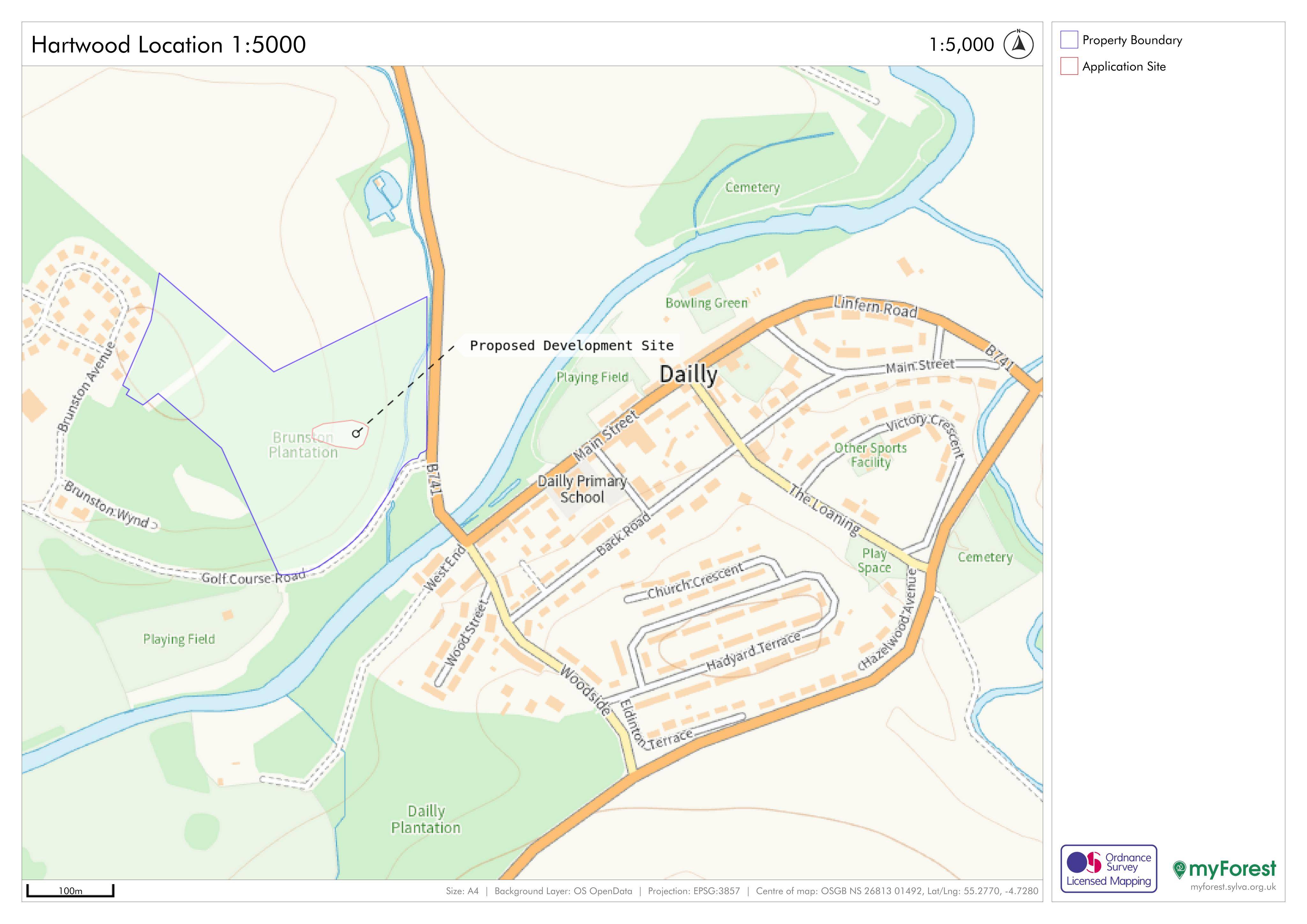Click the north arrow compass icon

tap(1019, 44)
